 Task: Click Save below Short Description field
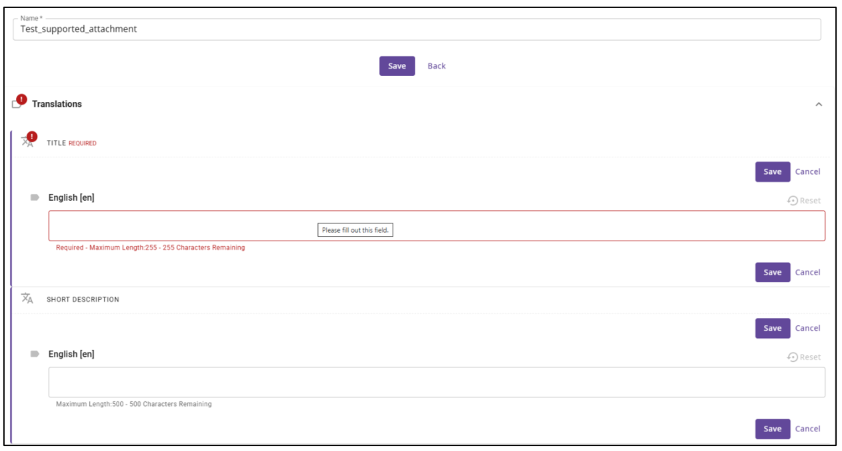(x=772, y=428)
